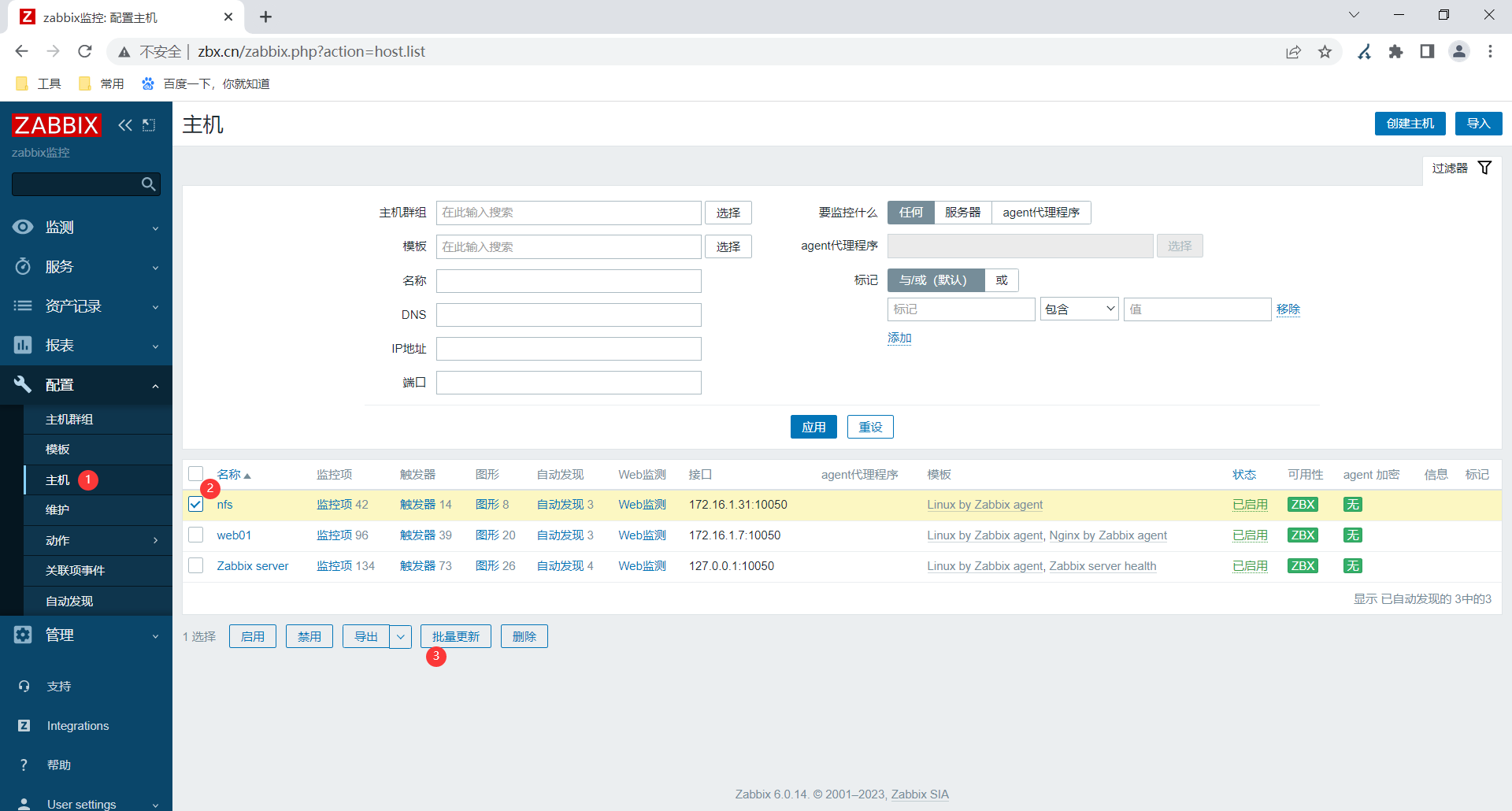The width and height of the screenshot is (1512, 811).
Task: Open Chrome profile avatar
Action: coord(1459,51)
